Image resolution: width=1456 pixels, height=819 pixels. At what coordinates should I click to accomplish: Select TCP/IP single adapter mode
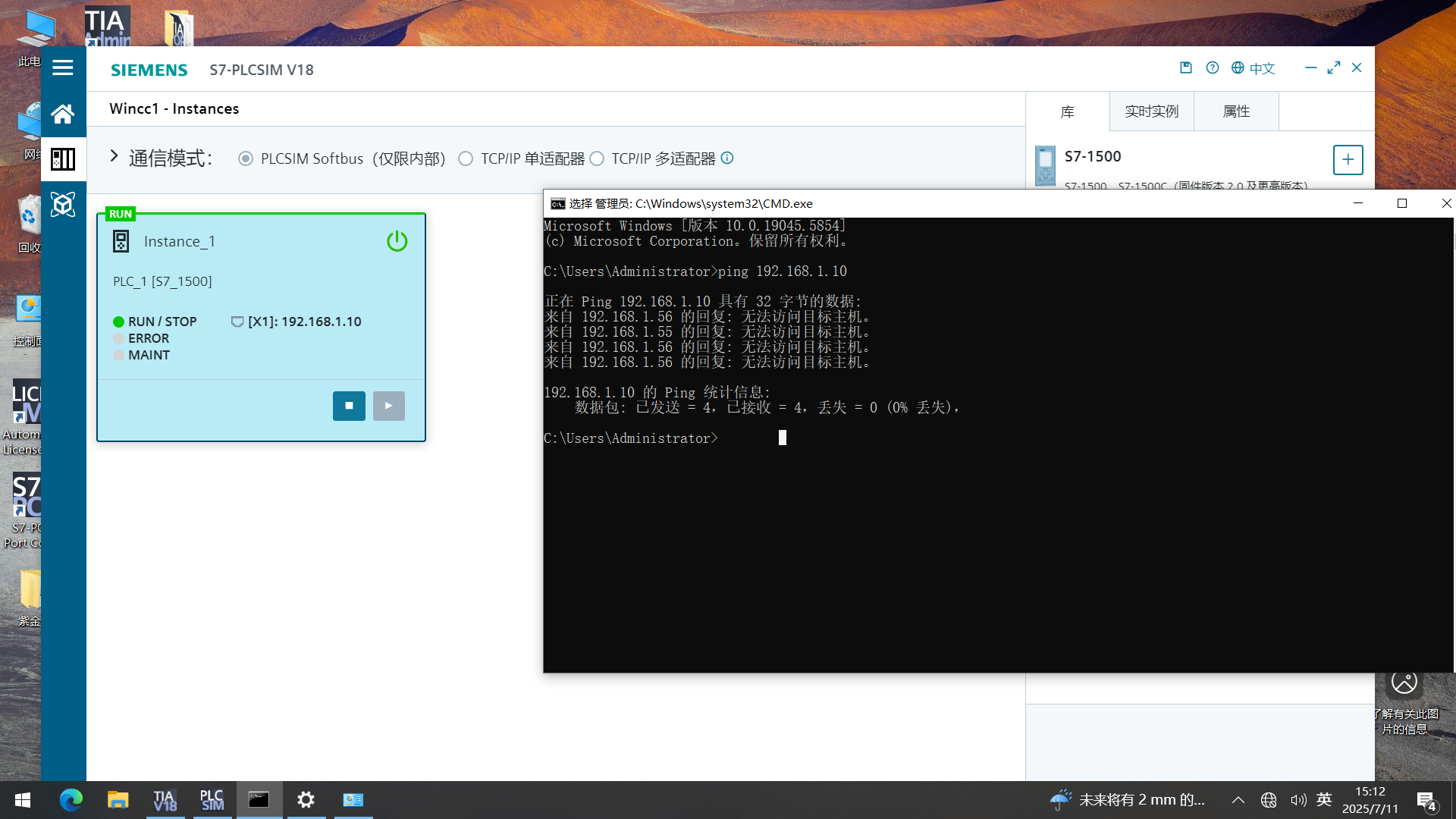pyautogui.click(x=466, y=158)
